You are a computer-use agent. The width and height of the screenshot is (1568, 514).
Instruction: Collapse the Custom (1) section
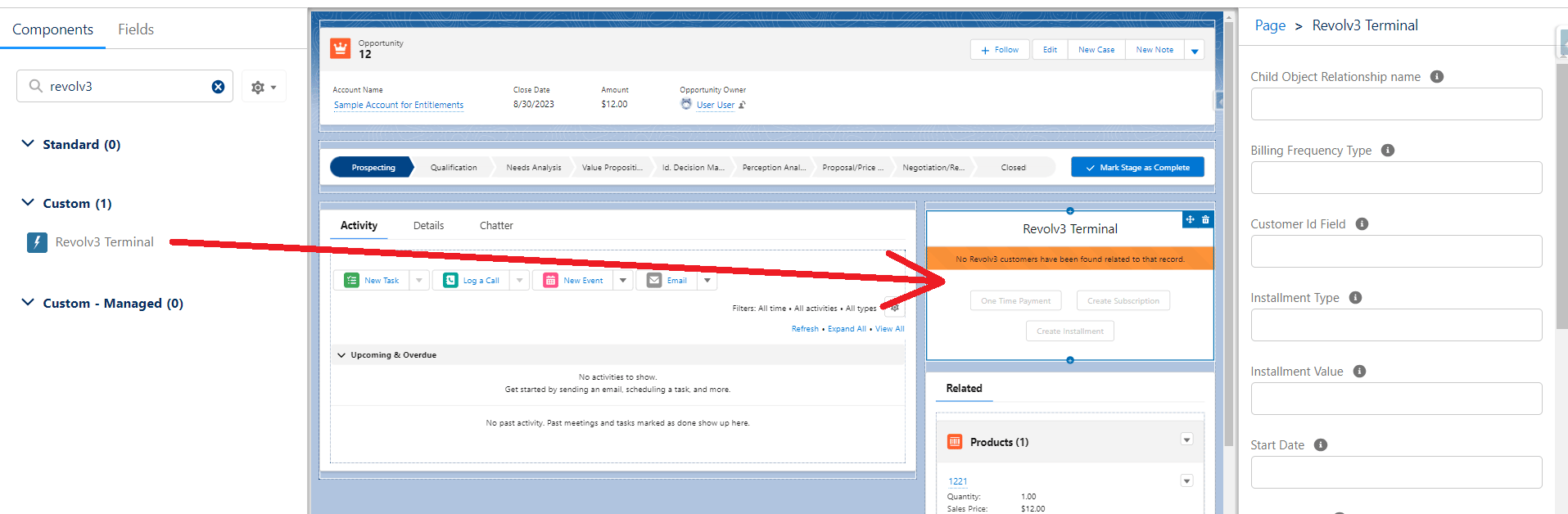click(28, 203)
